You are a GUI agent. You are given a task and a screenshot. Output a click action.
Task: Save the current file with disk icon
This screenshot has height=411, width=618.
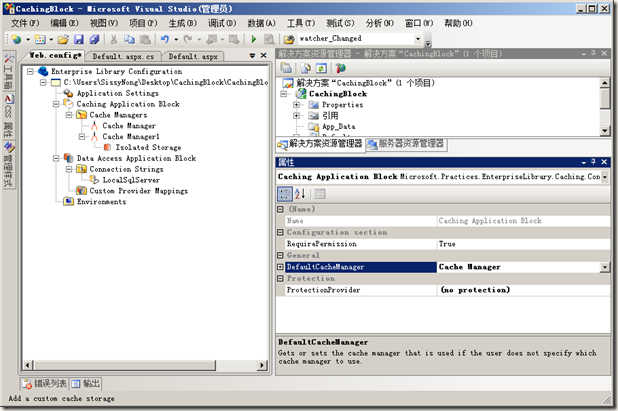point(79,39)
